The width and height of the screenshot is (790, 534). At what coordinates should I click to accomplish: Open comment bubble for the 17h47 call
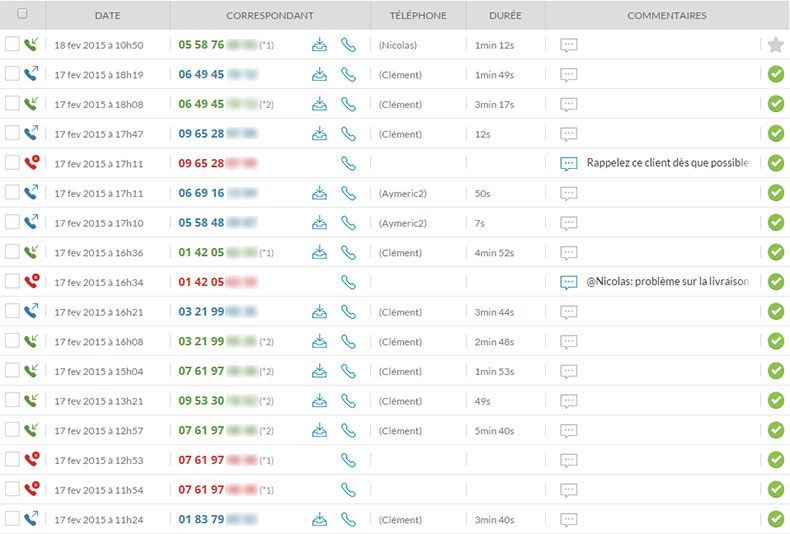568,135
